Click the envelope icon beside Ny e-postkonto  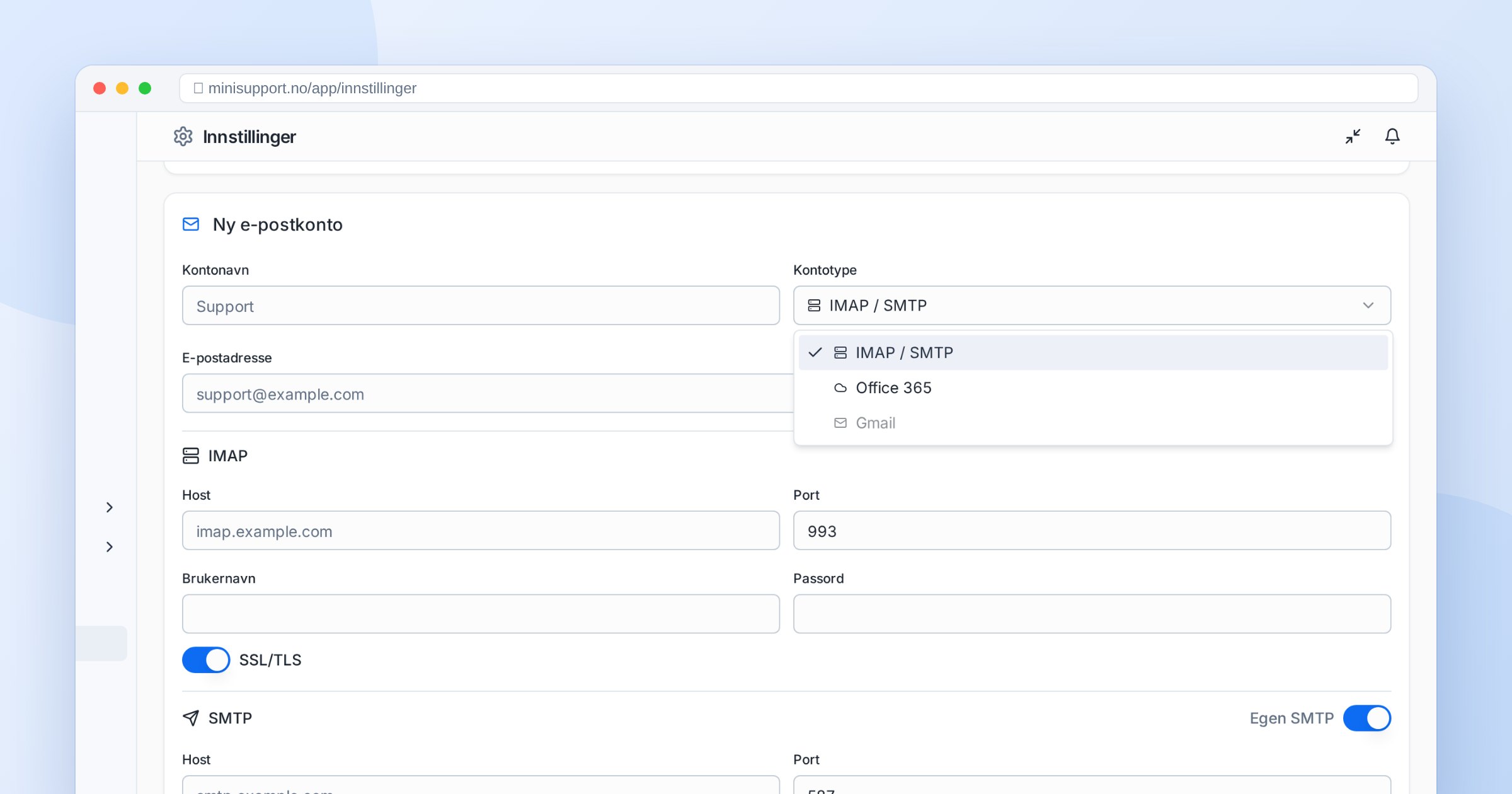[191, 224]
